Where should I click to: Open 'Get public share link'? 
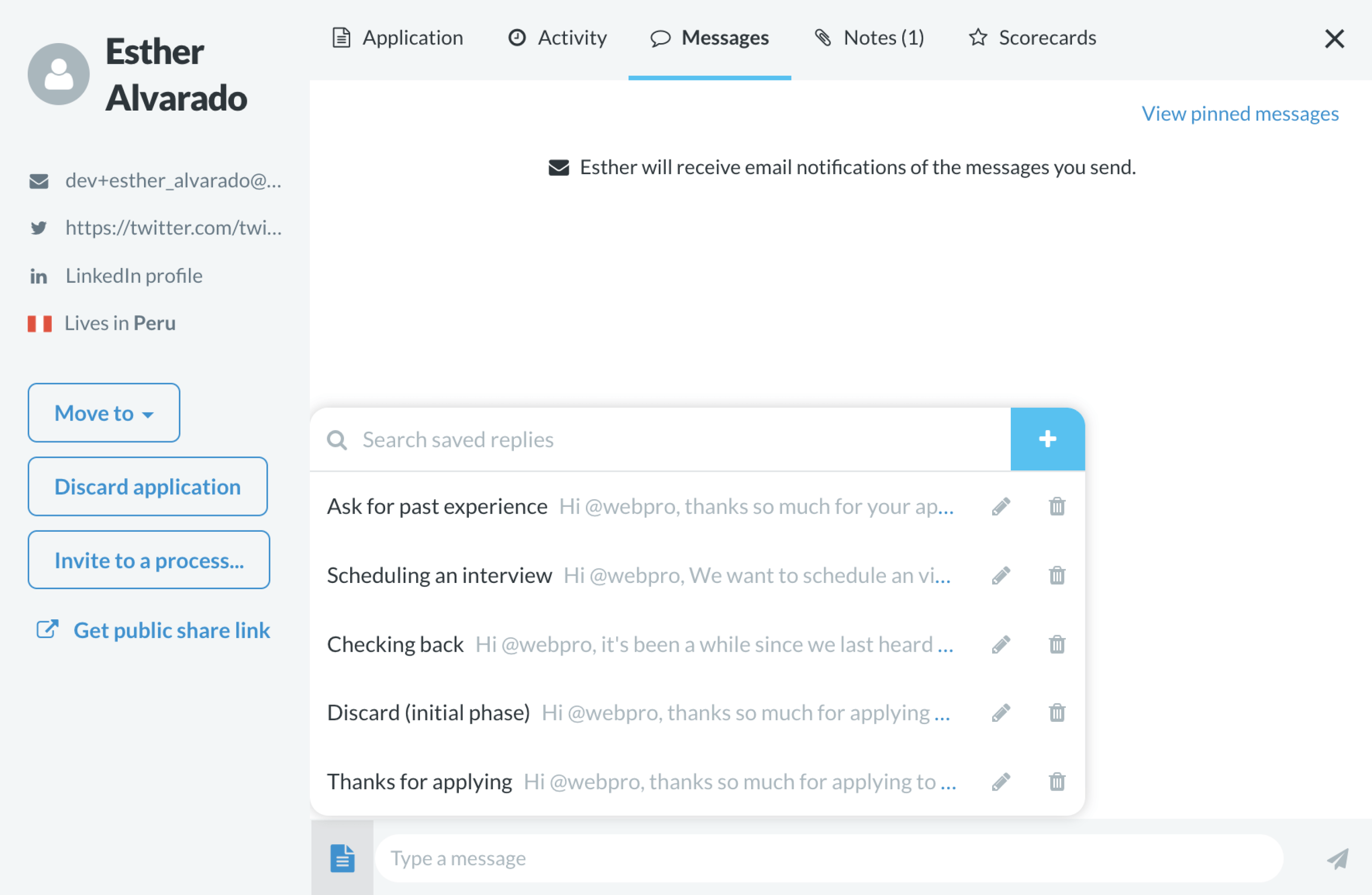pyautogui.click(x=154, y=630)
